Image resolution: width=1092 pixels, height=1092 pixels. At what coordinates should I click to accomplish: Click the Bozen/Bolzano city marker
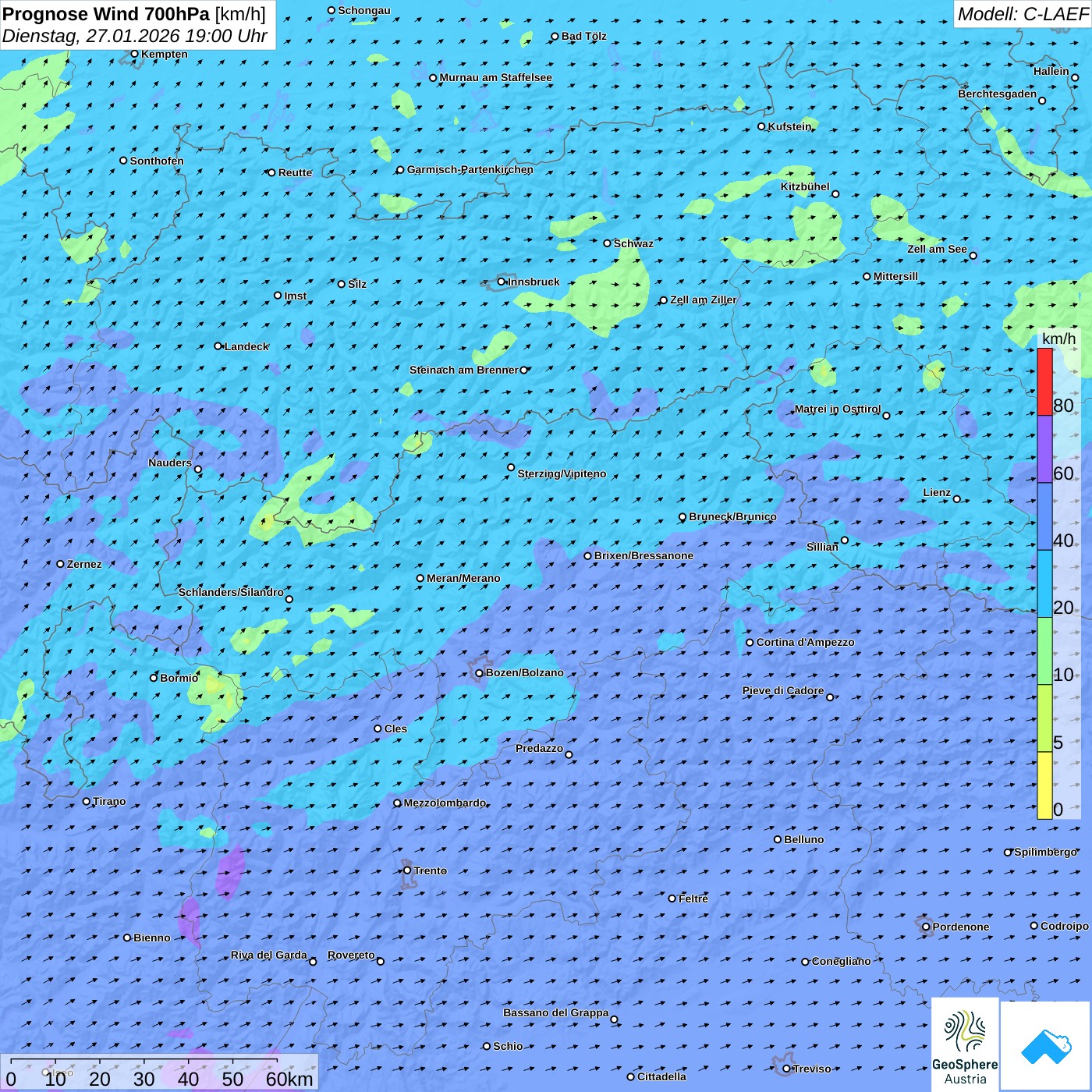[480, 673]
